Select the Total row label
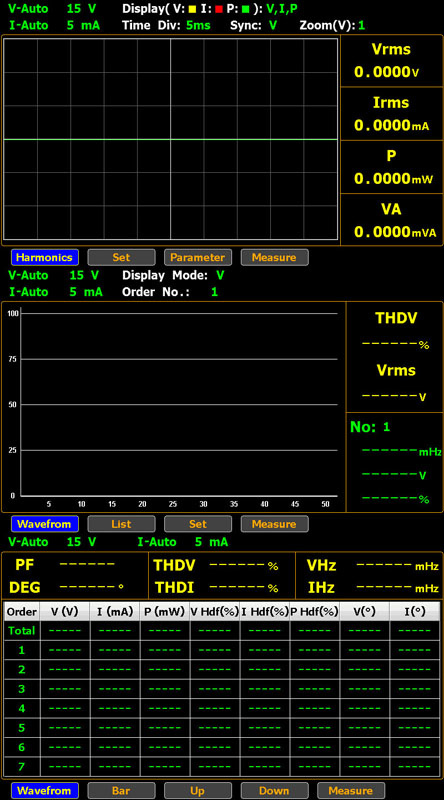Image resolution: width=444 pixels, height=800 pixels. pos(22,631)
